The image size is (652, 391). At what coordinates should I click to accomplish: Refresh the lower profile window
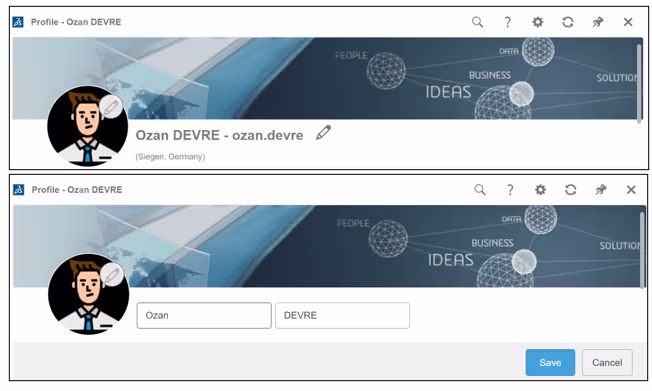tap(570, 190)
